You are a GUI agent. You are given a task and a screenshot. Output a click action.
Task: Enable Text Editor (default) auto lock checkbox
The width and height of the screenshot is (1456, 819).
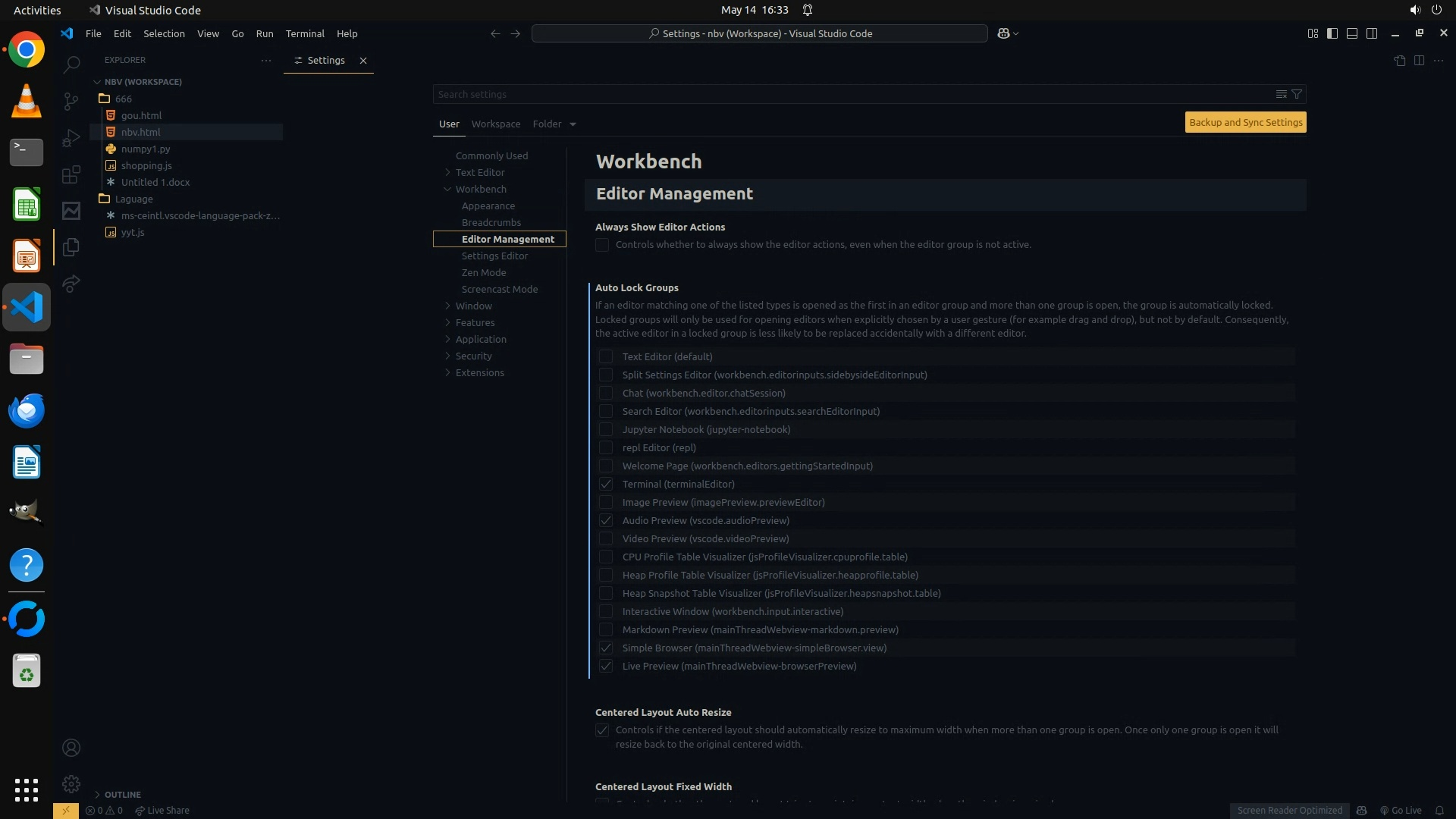point(606,356)
